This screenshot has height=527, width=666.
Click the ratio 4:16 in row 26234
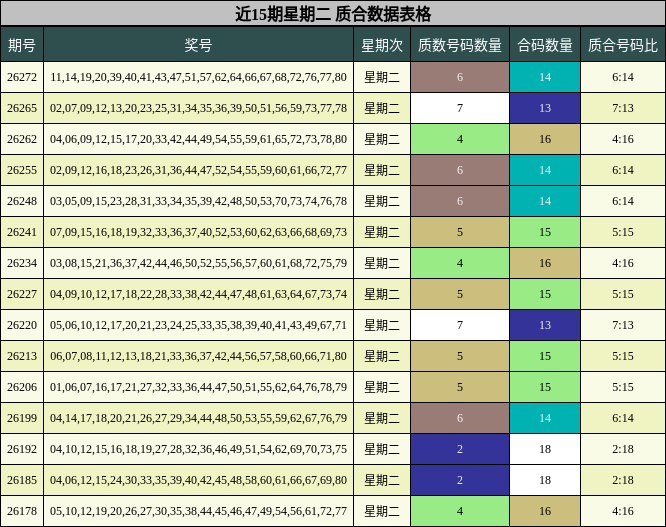[623, 263]
